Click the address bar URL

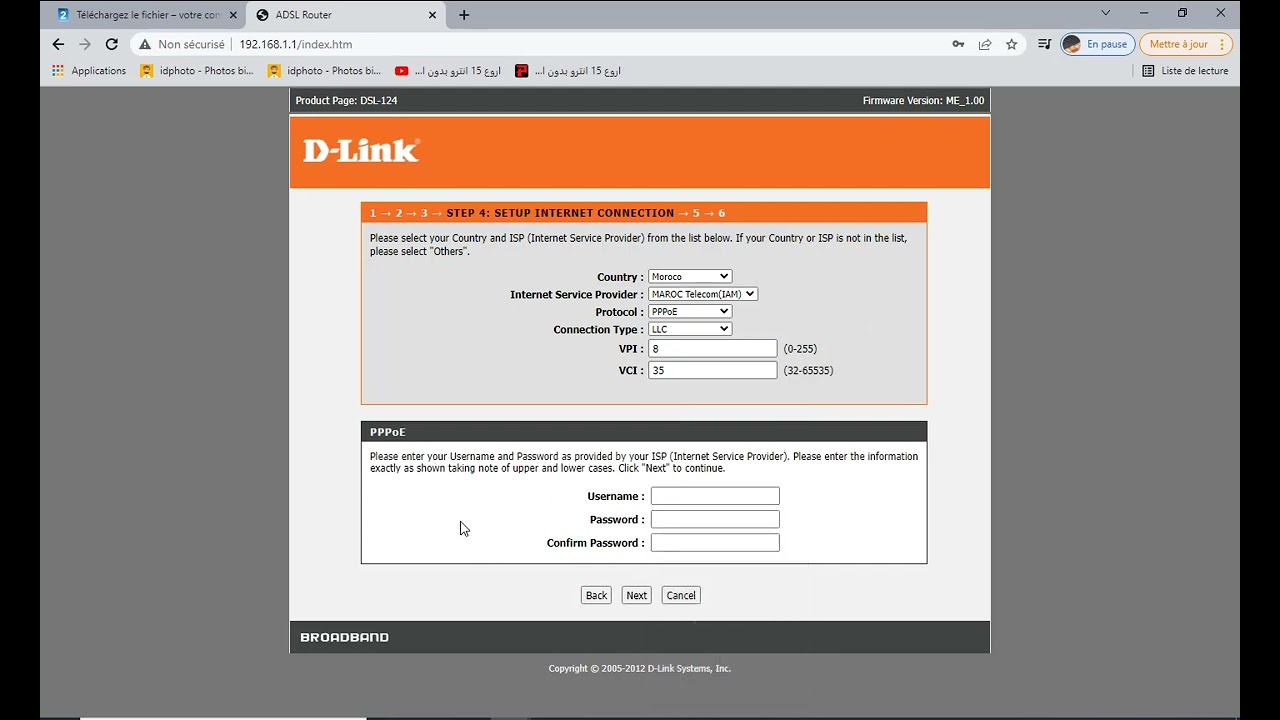[x=296, y=44]
